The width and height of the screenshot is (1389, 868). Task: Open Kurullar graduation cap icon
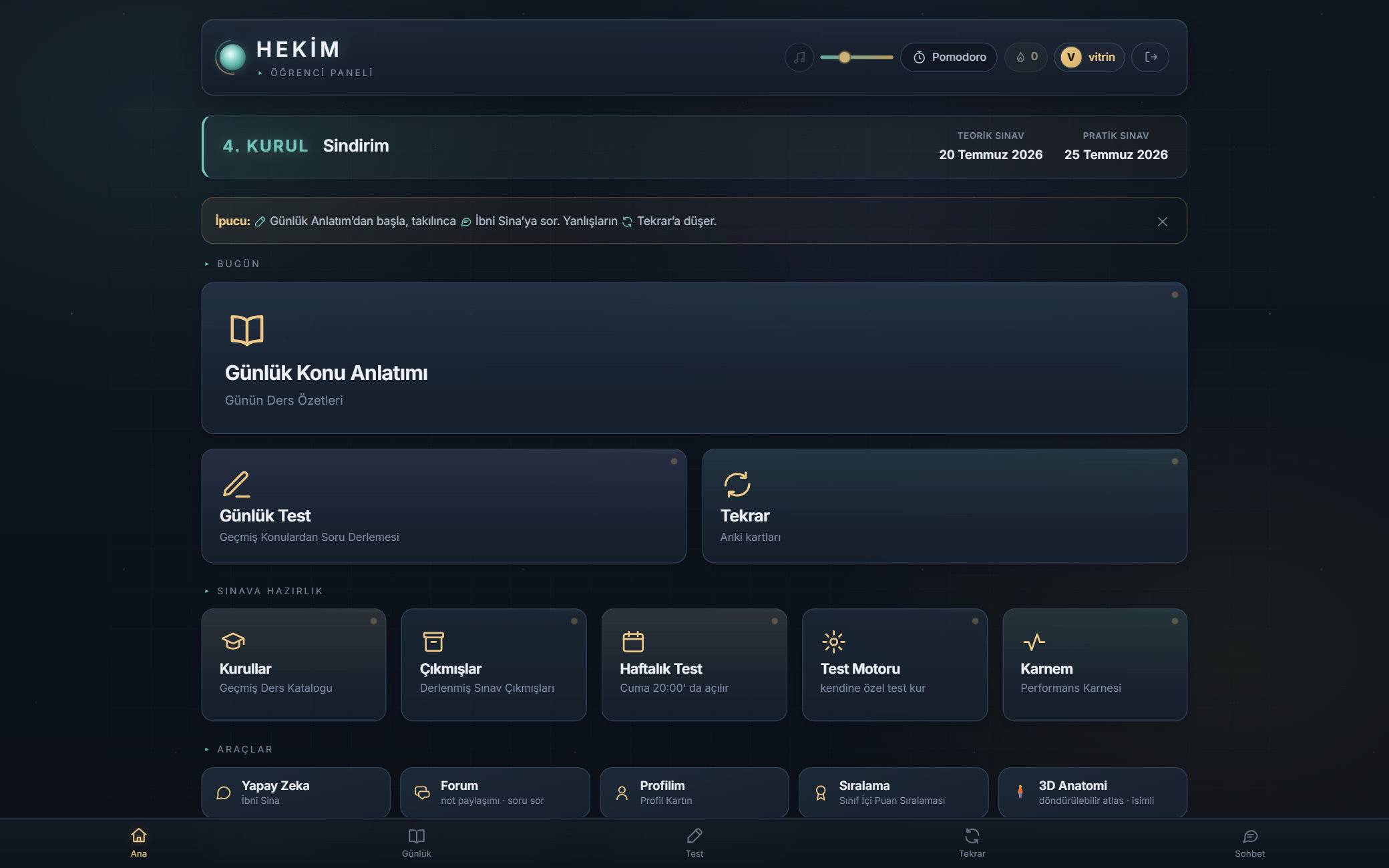[x=233, y=642]
